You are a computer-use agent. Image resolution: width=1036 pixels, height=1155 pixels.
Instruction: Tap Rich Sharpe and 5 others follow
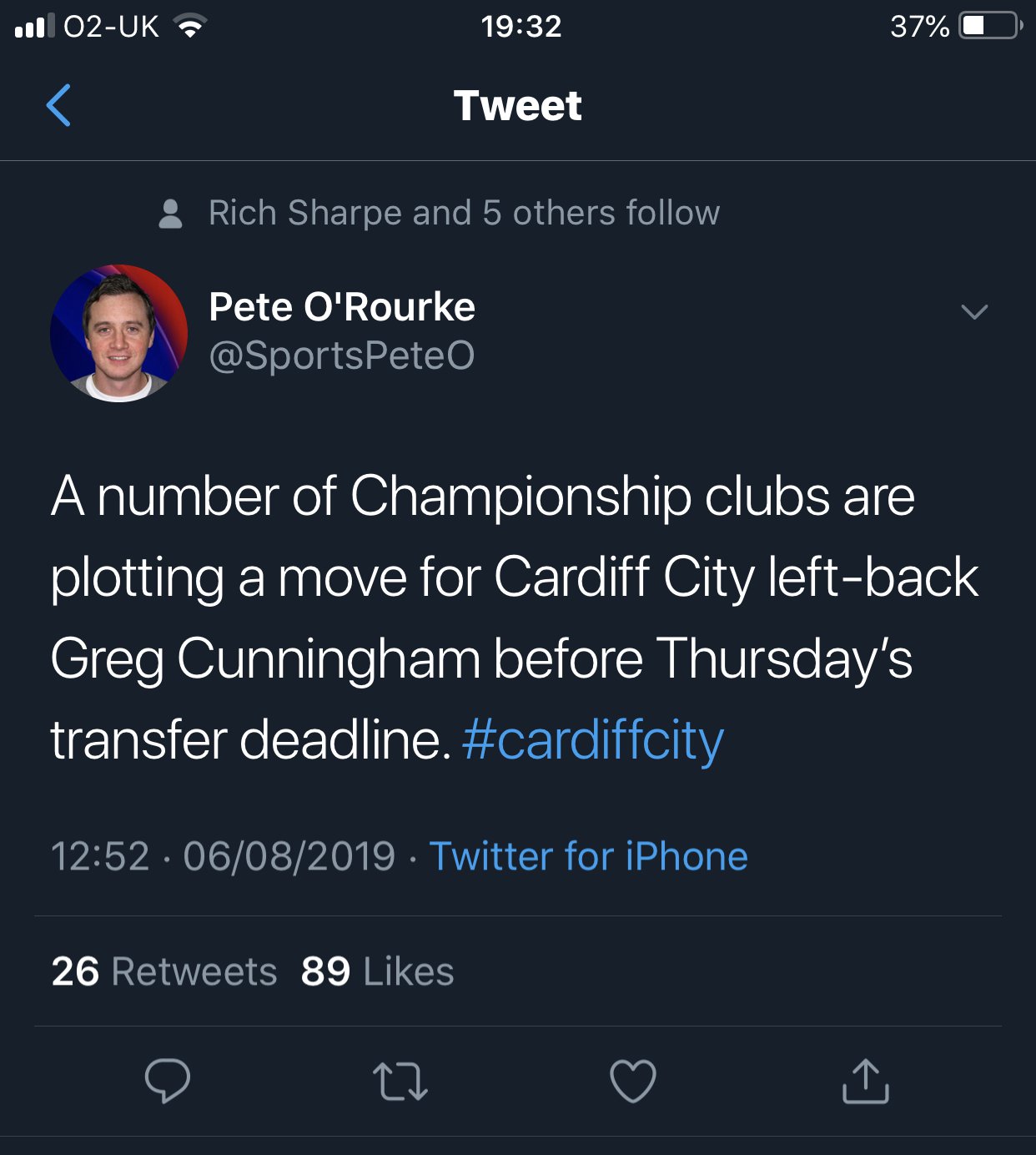tap(464, 213)
